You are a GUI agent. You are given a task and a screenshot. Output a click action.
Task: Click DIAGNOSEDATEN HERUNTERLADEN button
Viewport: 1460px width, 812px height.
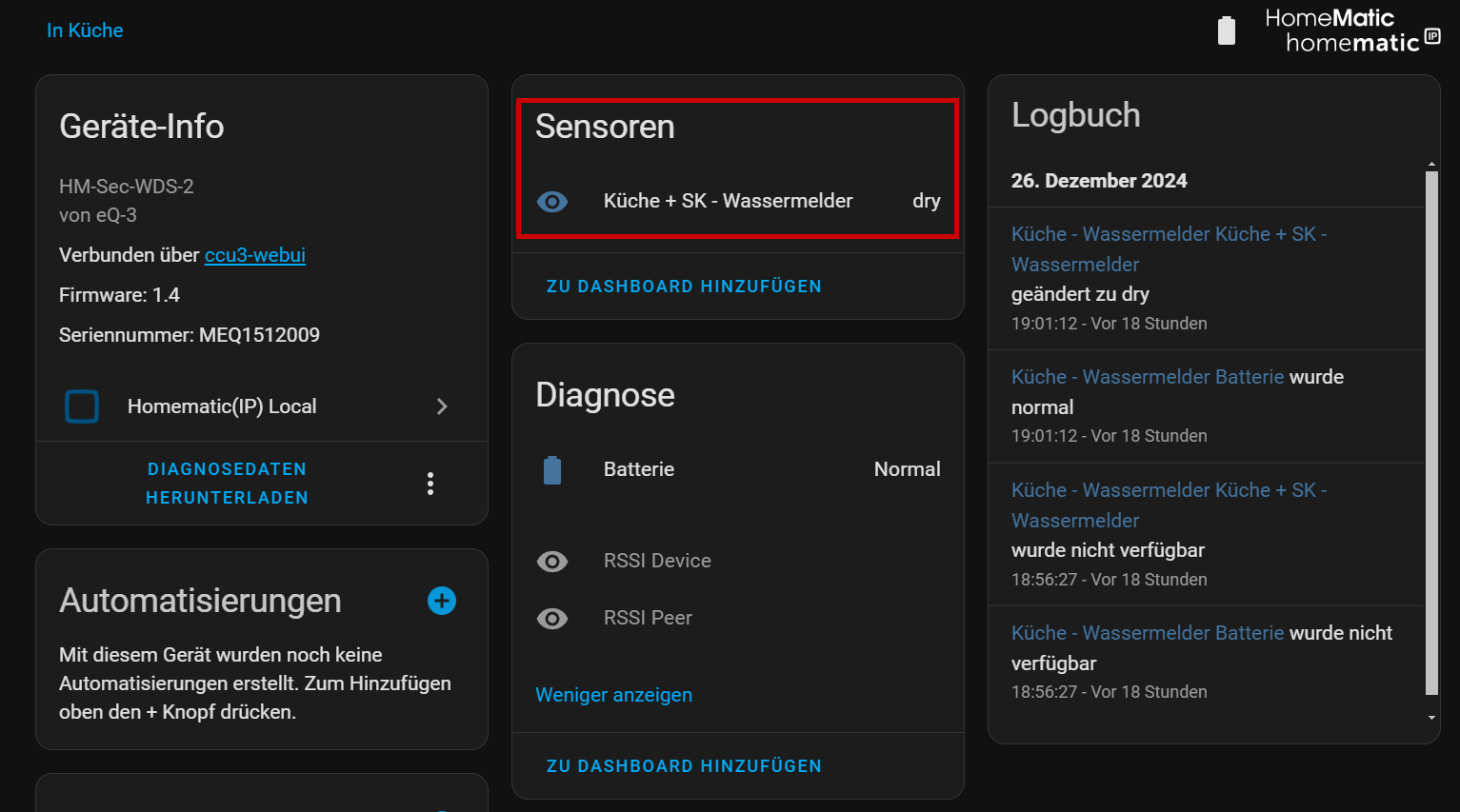(x=227, y=484)
